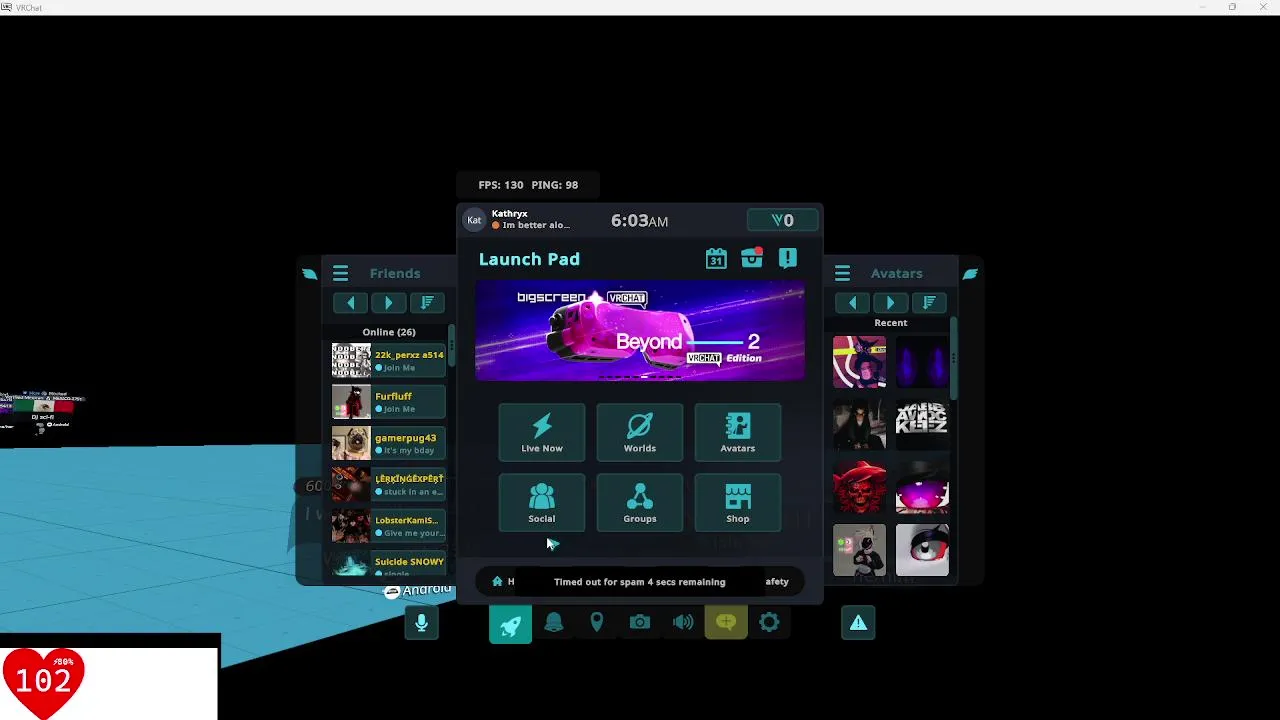This screenshot has height=720, width=1280.
Task: Click the Friends panel scrollbar
Action: coord(452,347)
